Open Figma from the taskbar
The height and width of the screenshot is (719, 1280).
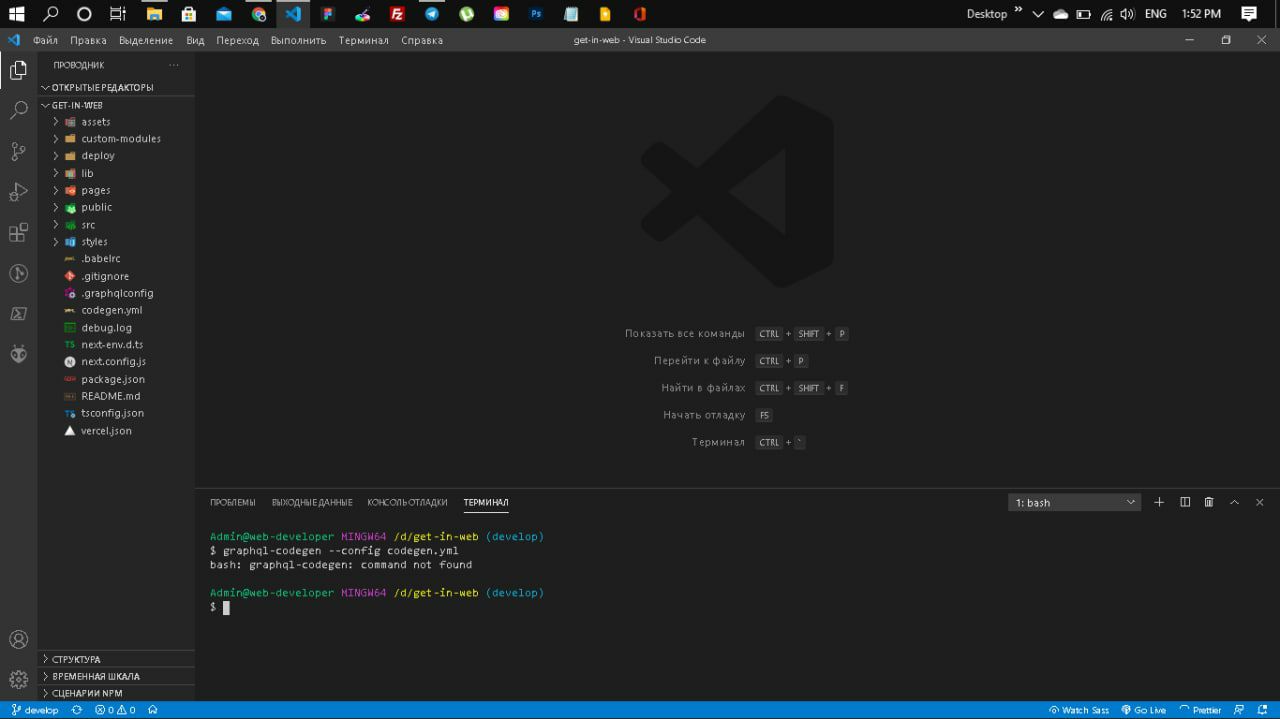327,14
